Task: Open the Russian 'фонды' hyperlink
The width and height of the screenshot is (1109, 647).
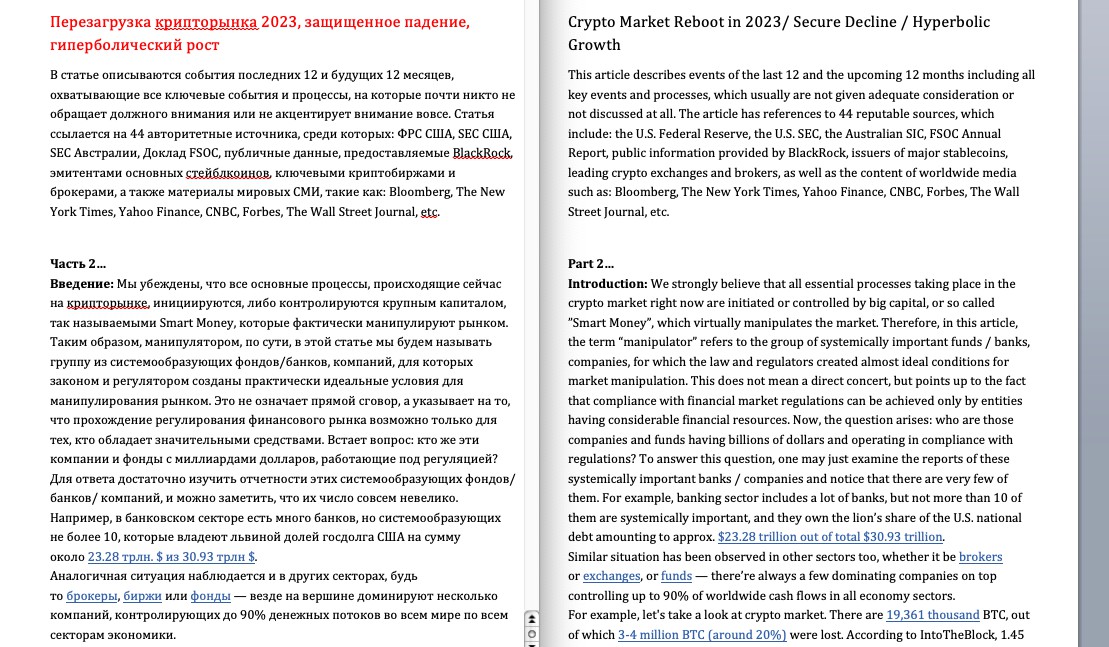Action: tap(210, 595)
